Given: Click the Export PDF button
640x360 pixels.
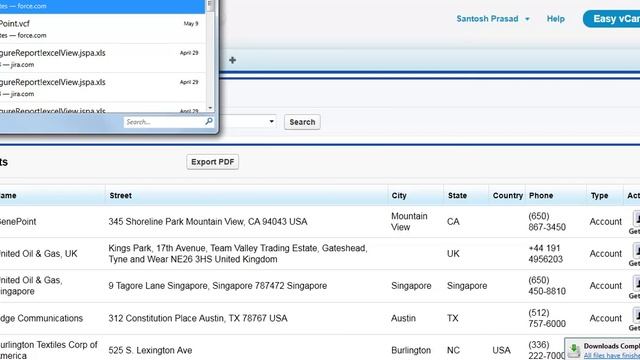Looking at the screenshot, I should tap(213, 162).
